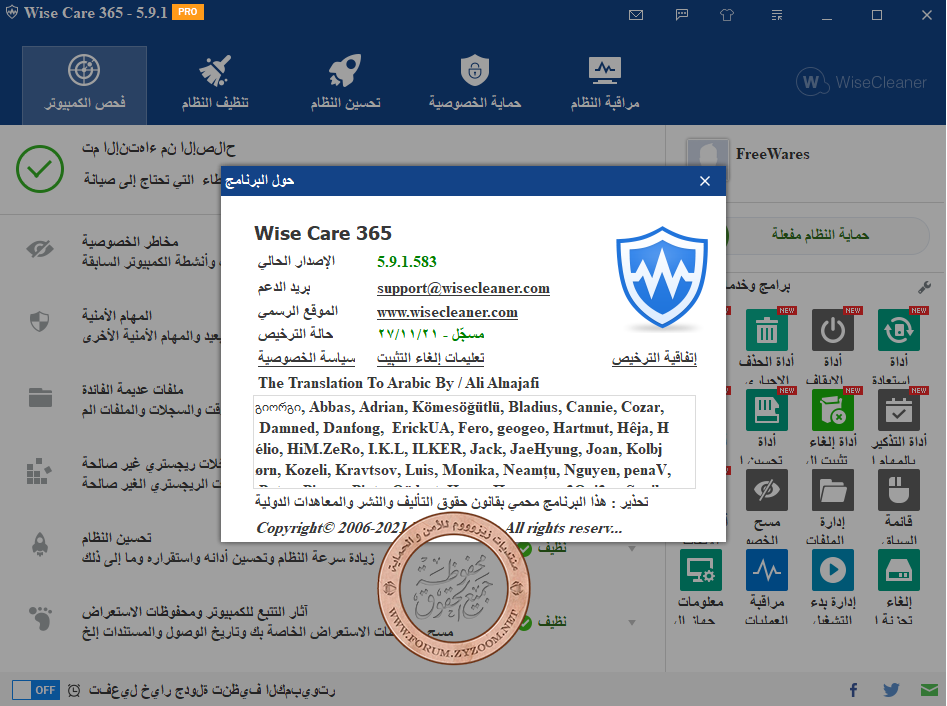The height and width of the screenshot is (706, 947).
Task: Open the Twitter share icon
Action: (x=891, y=690)
